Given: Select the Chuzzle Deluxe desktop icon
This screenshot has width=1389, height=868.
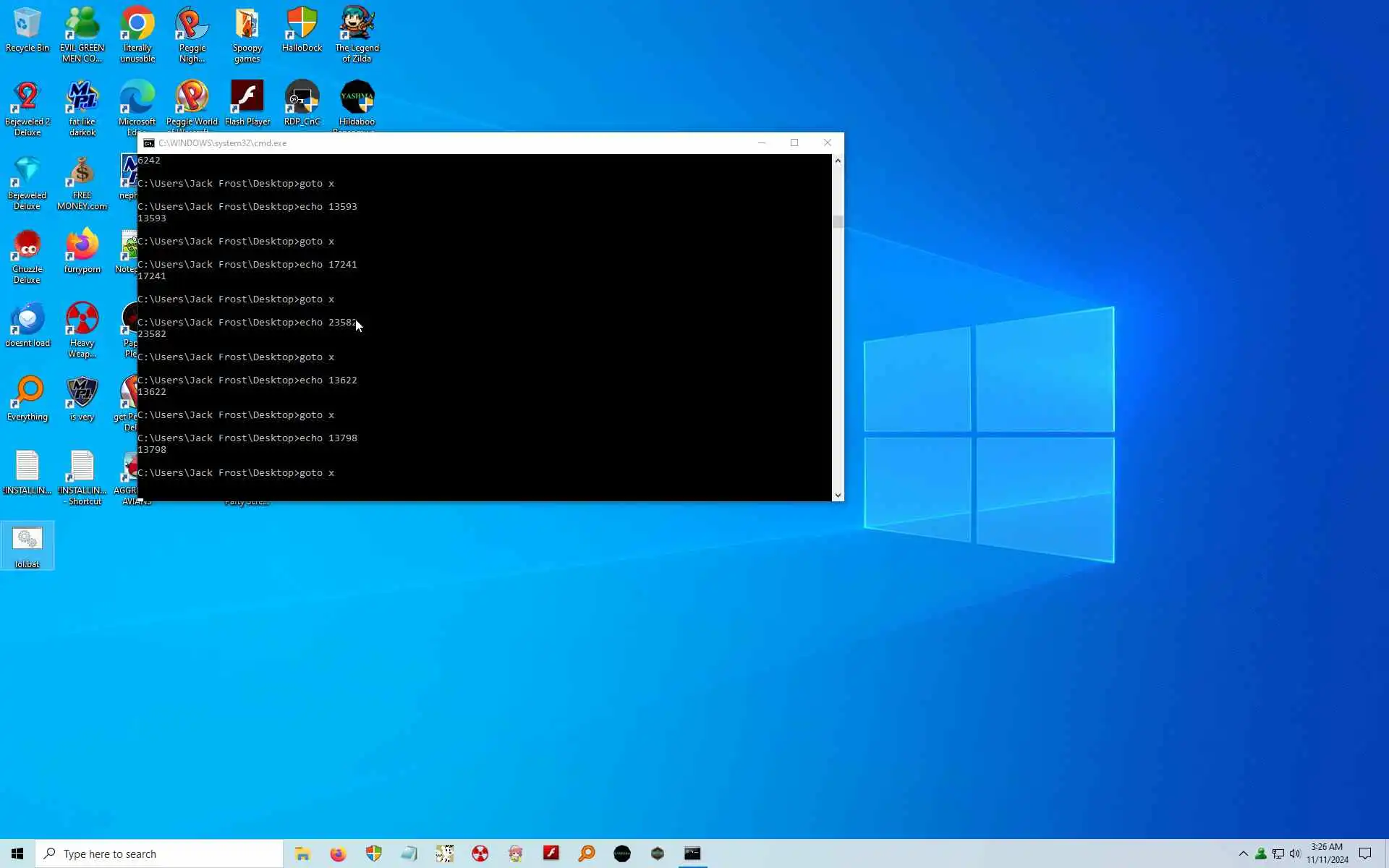Looking at the screenshot, I should pyautogui.click(x=27, y=255).
